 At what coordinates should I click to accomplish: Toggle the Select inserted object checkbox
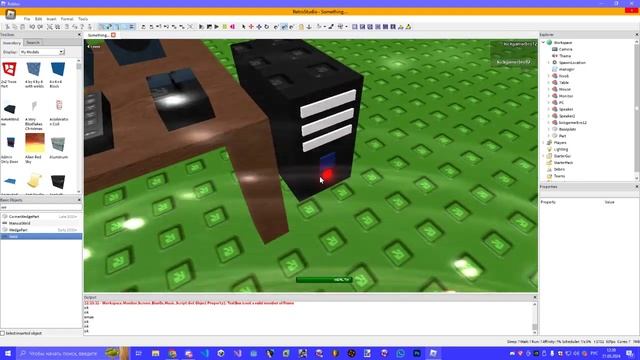point(3,333)
